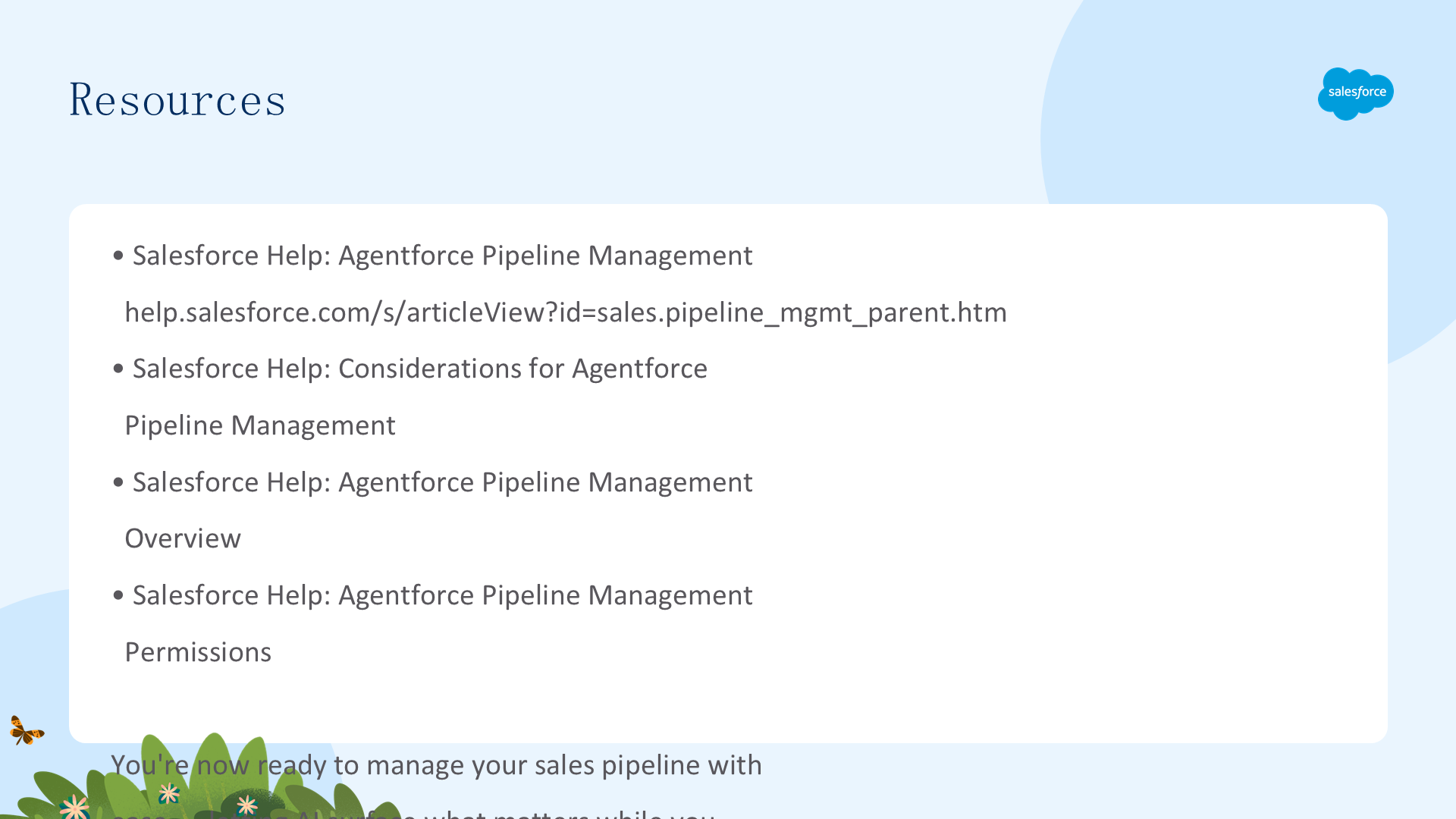
Task: Click the Pipeline Management continuation line
Action: pos(260,425)
